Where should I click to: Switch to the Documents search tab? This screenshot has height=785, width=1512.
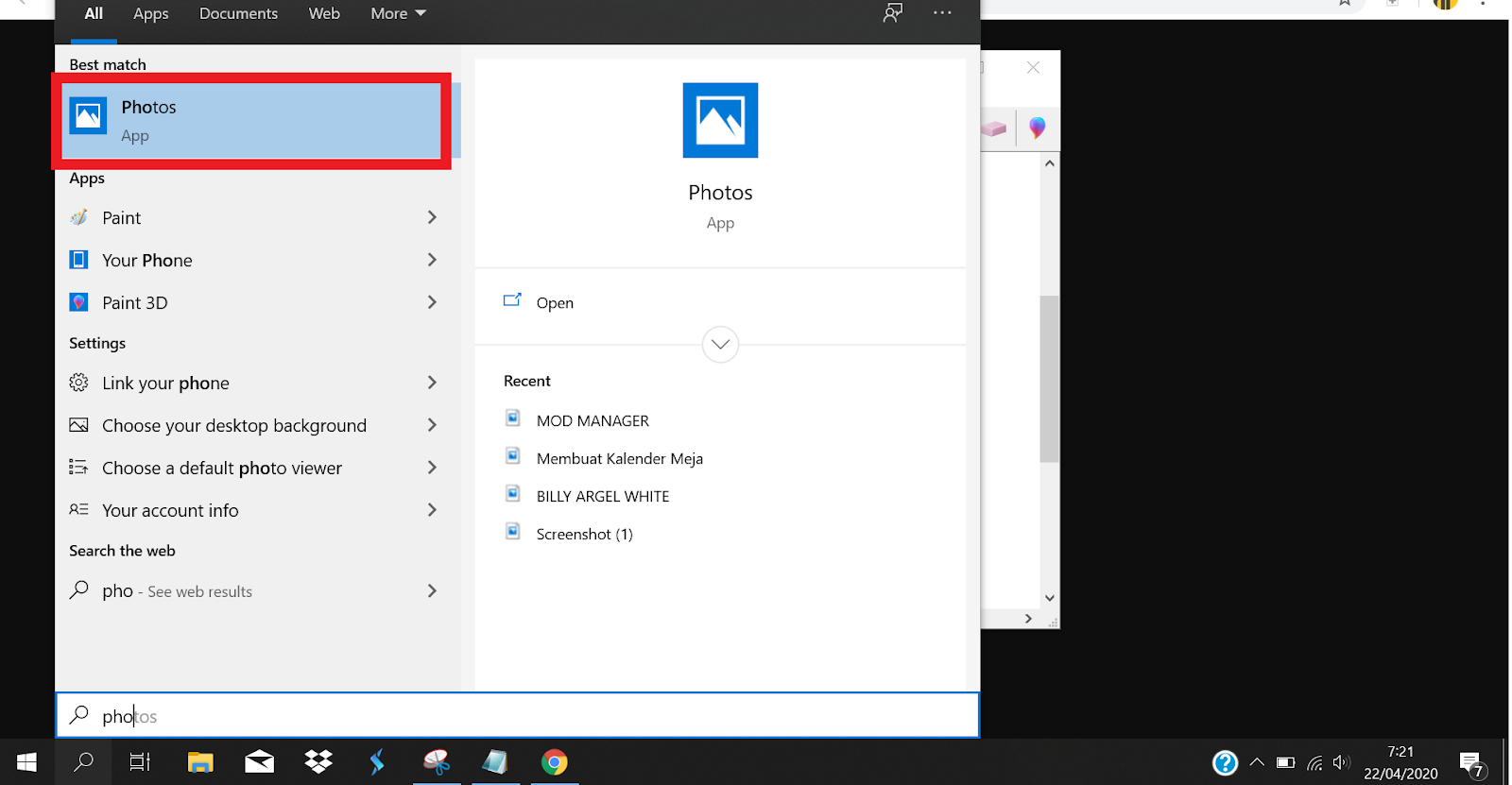click(238, 13)
